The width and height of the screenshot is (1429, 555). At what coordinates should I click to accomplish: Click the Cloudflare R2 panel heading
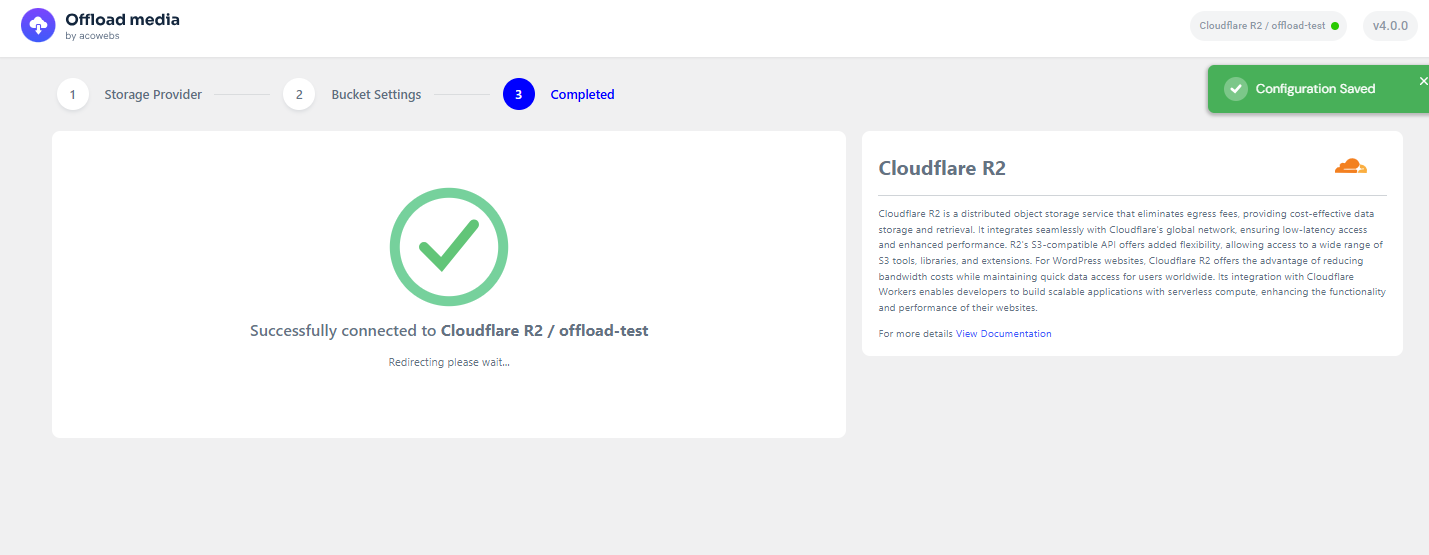[941, 168]
